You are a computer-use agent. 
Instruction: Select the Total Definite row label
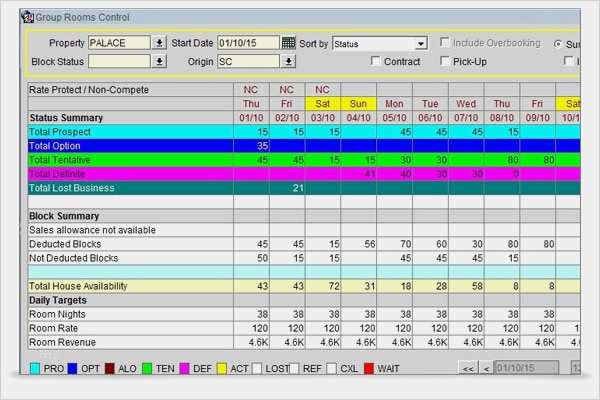click(x=57, y=174)
